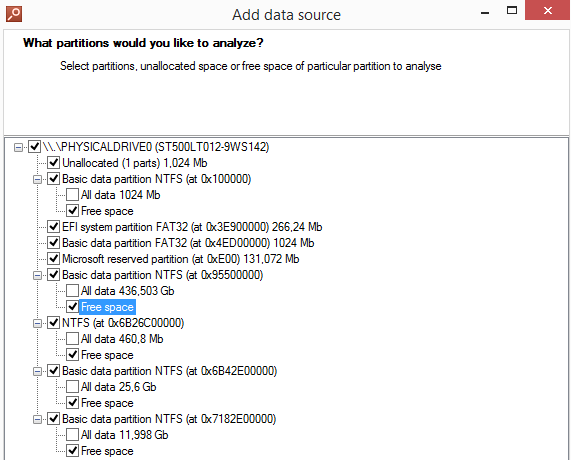The image size is (571, 460).
Task: Uncheck EFI system partition FAT32 checkbox
Action: click(x=54, y=227)
